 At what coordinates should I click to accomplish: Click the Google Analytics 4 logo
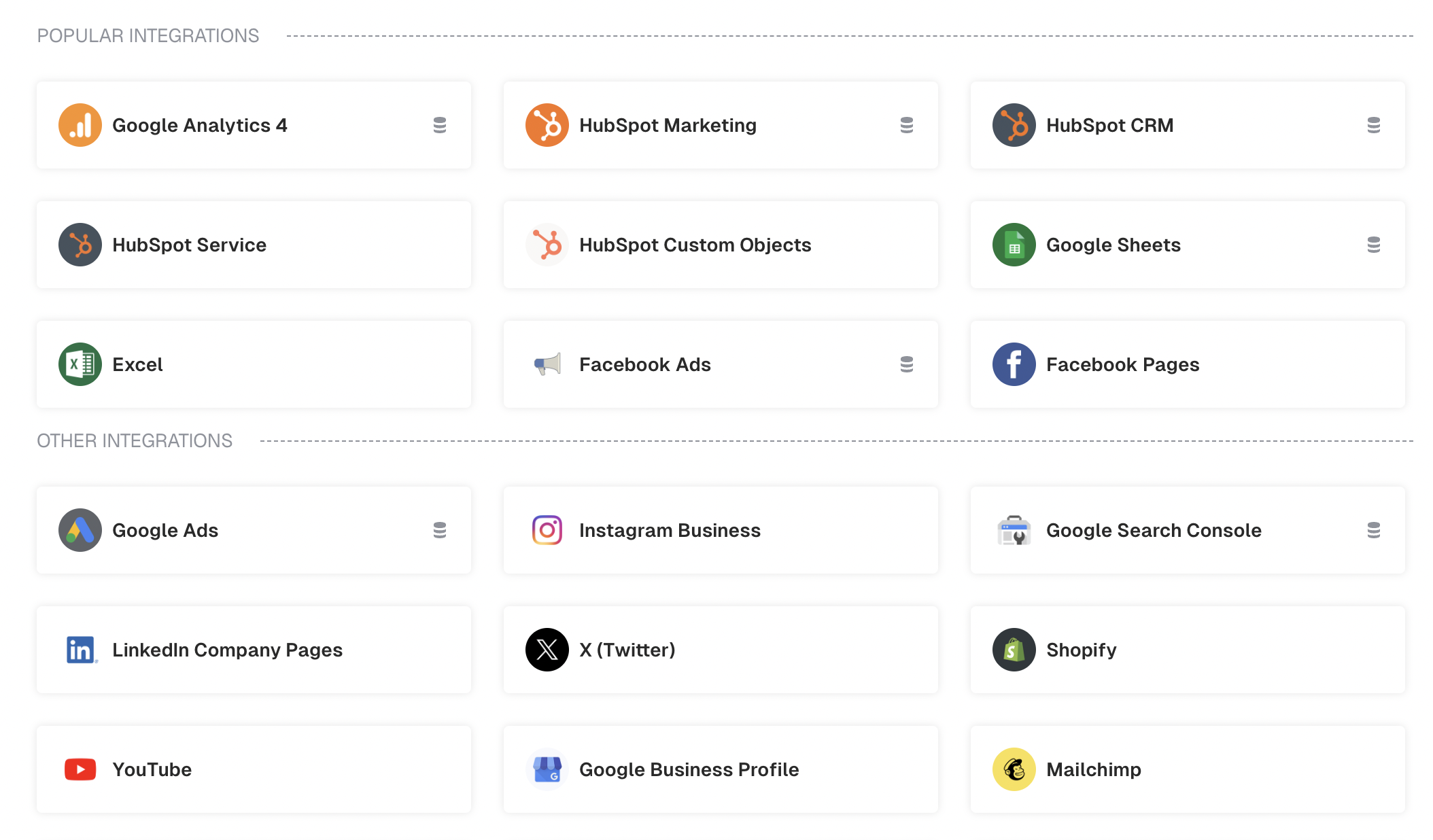80,125
